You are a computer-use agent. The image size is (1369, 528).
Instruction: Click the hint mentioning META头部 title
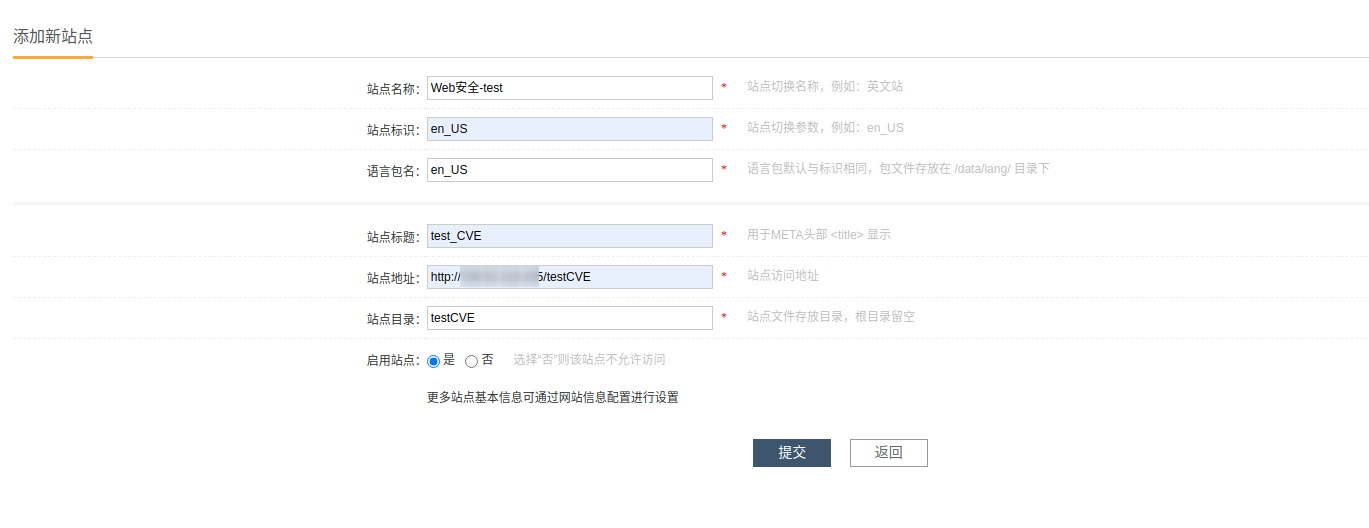818,235
